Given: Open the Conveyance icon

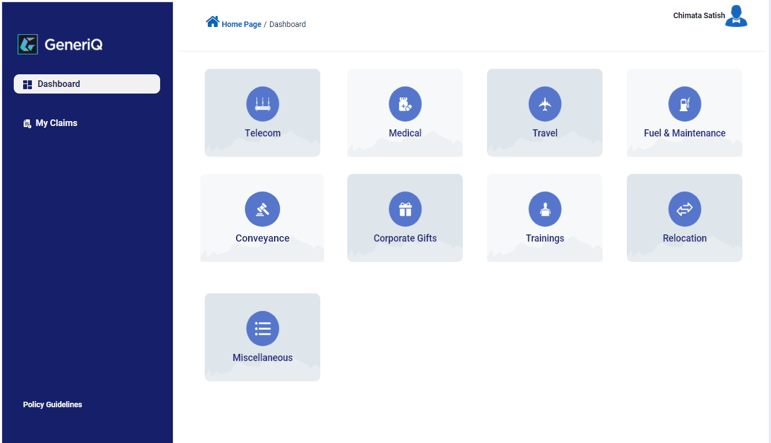Looking at the screenshot, I should 262,209.
